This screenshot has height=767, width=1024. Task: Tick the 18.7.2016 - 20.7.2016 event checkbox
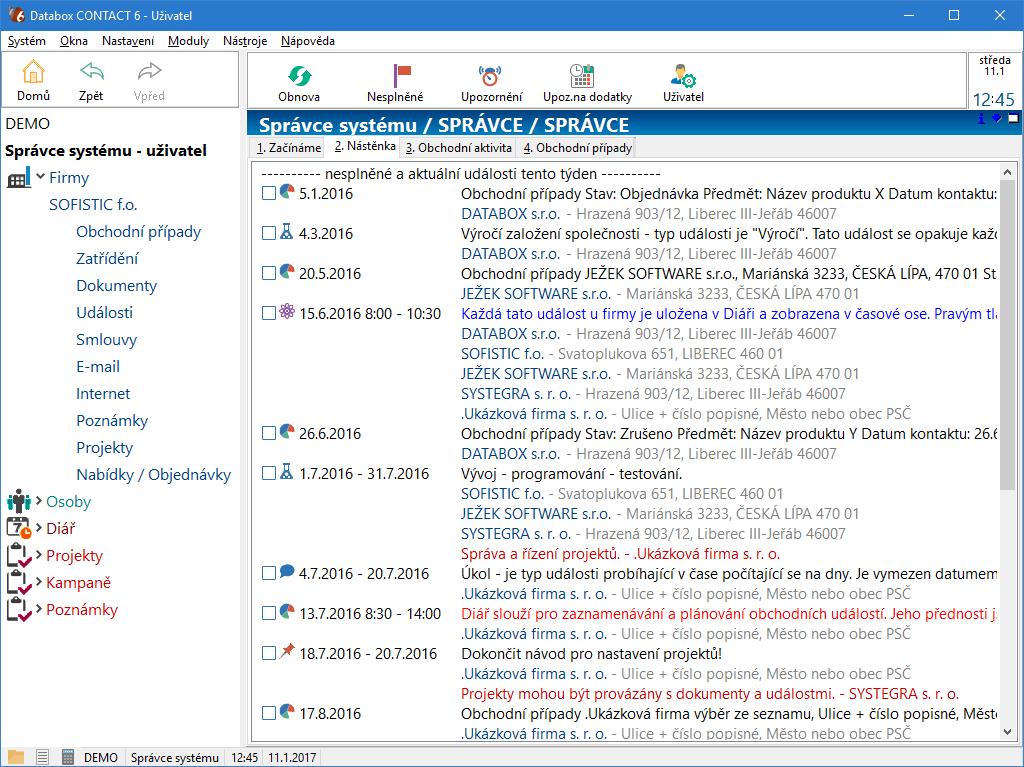[268, 653]
